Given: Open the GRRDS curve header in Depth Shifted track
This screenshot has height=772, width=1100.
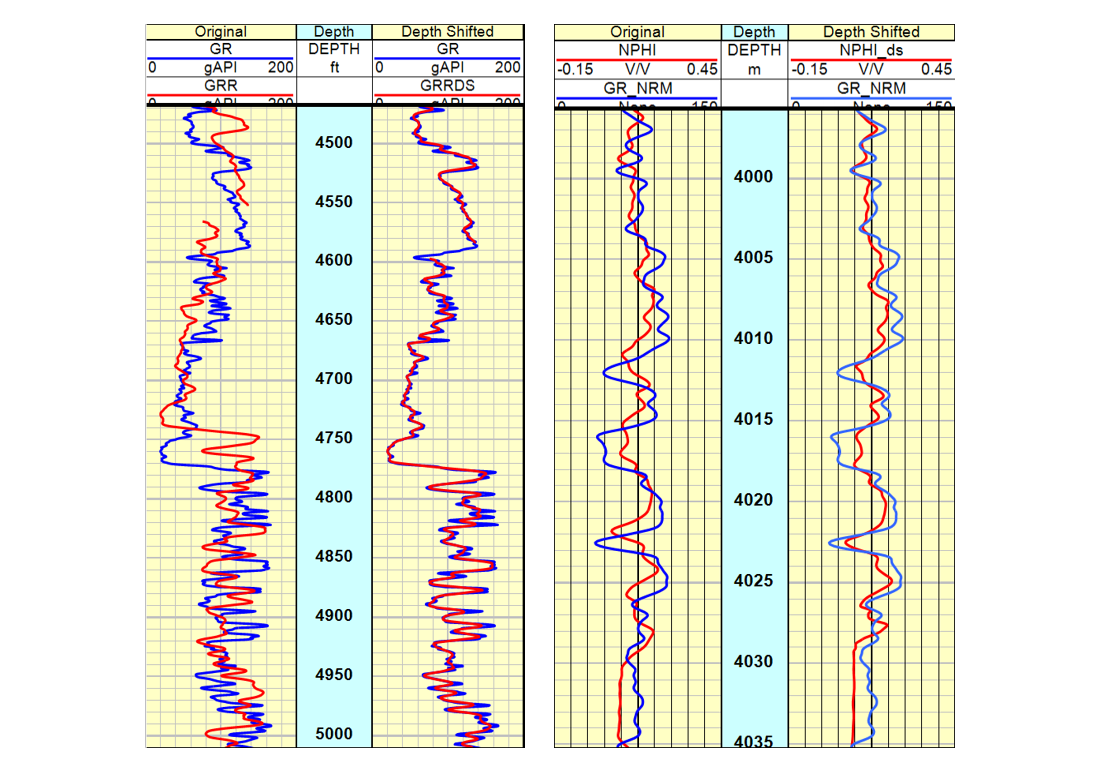Looking at the screenshot, I should (447, 87).
